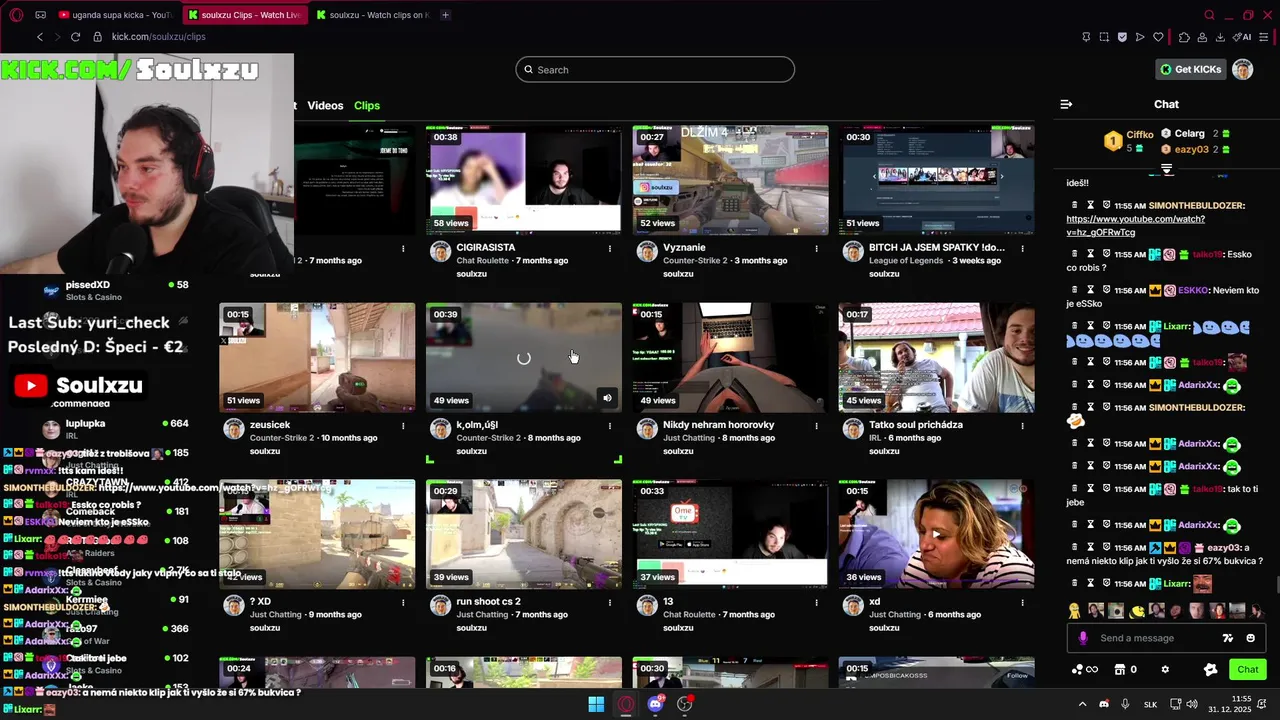Add a new browser tab
The width and height of the screenshot is (1280, 720).
[x=445, y=15]
